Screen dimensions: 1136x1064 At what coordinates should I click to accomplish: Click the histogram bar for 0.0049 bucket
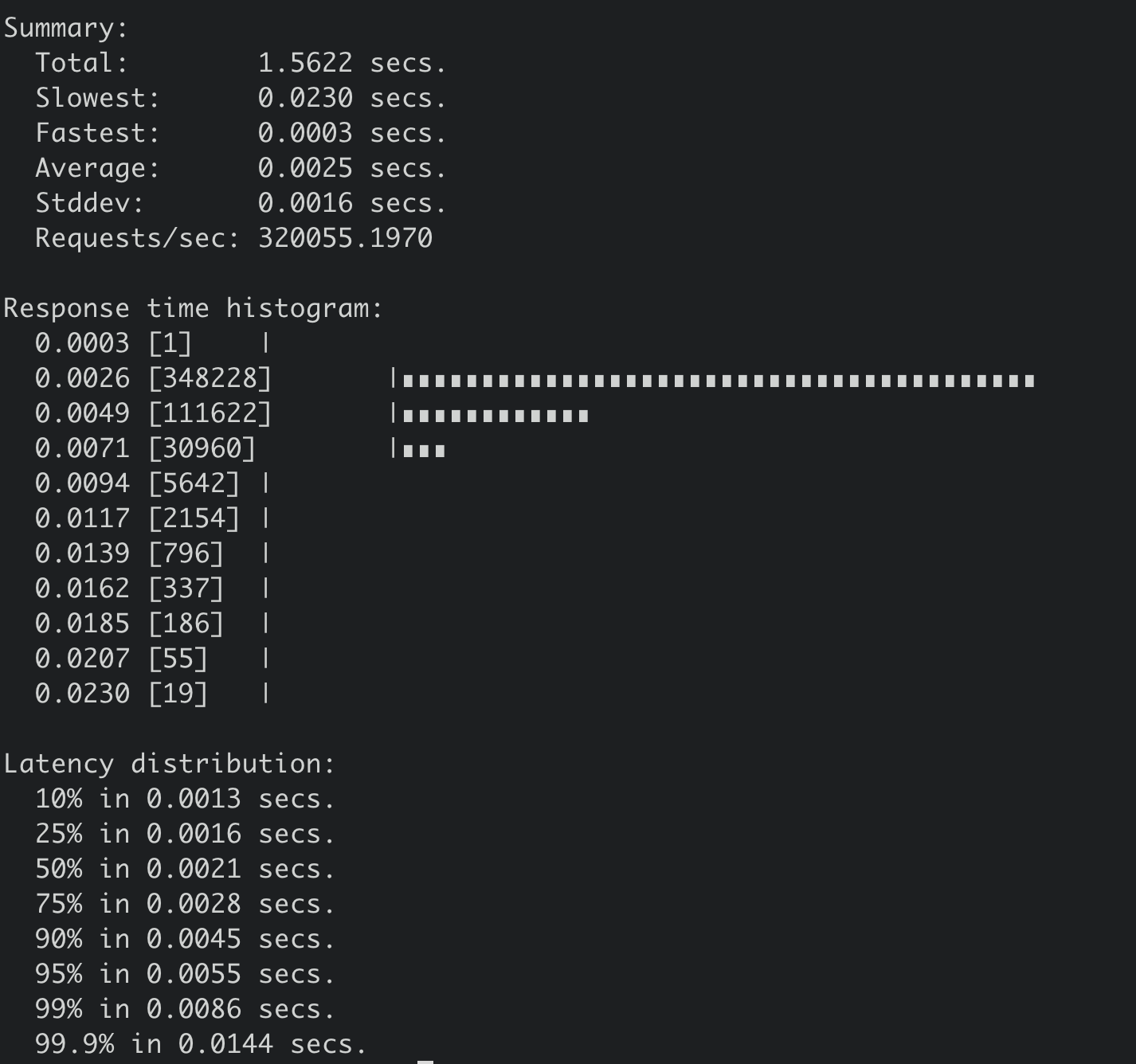(495, 416)
